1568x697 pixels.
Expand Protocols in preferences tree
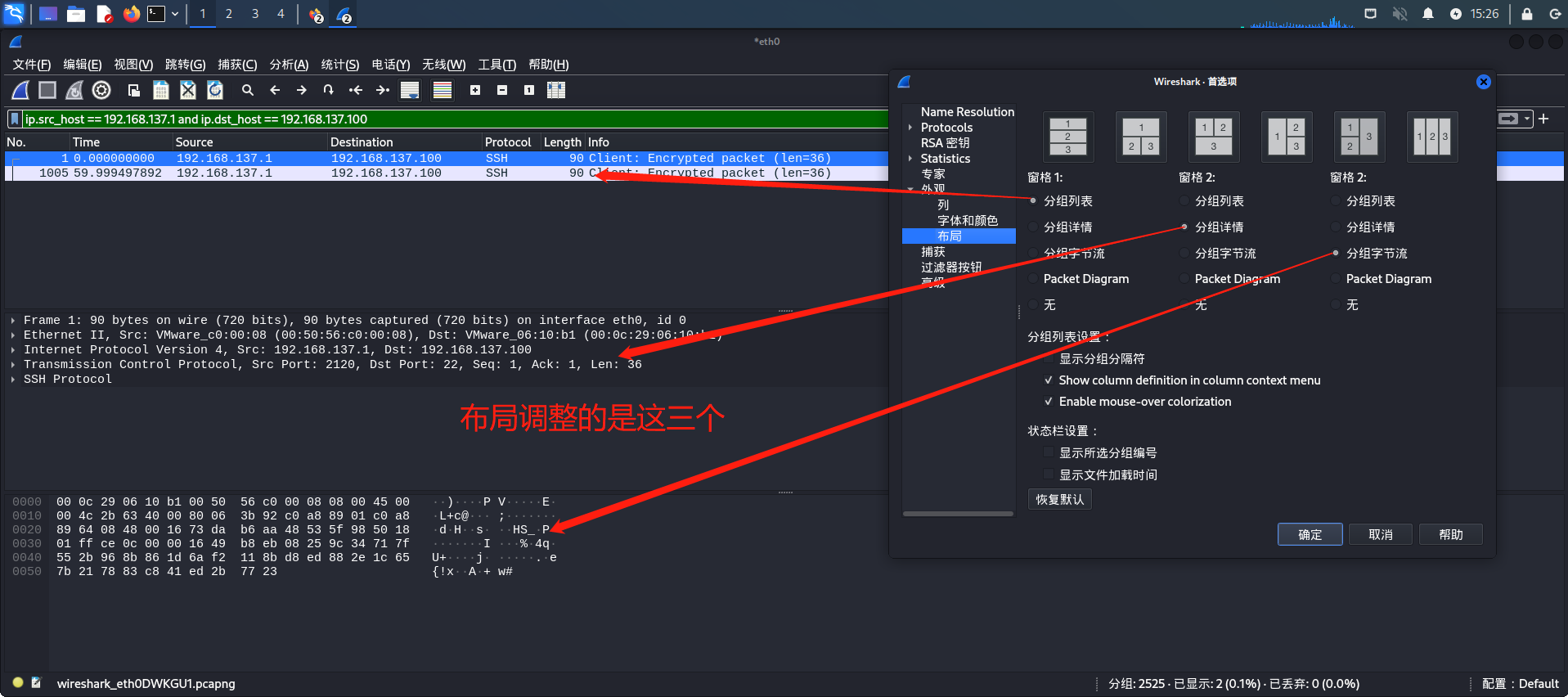point(910,127)
